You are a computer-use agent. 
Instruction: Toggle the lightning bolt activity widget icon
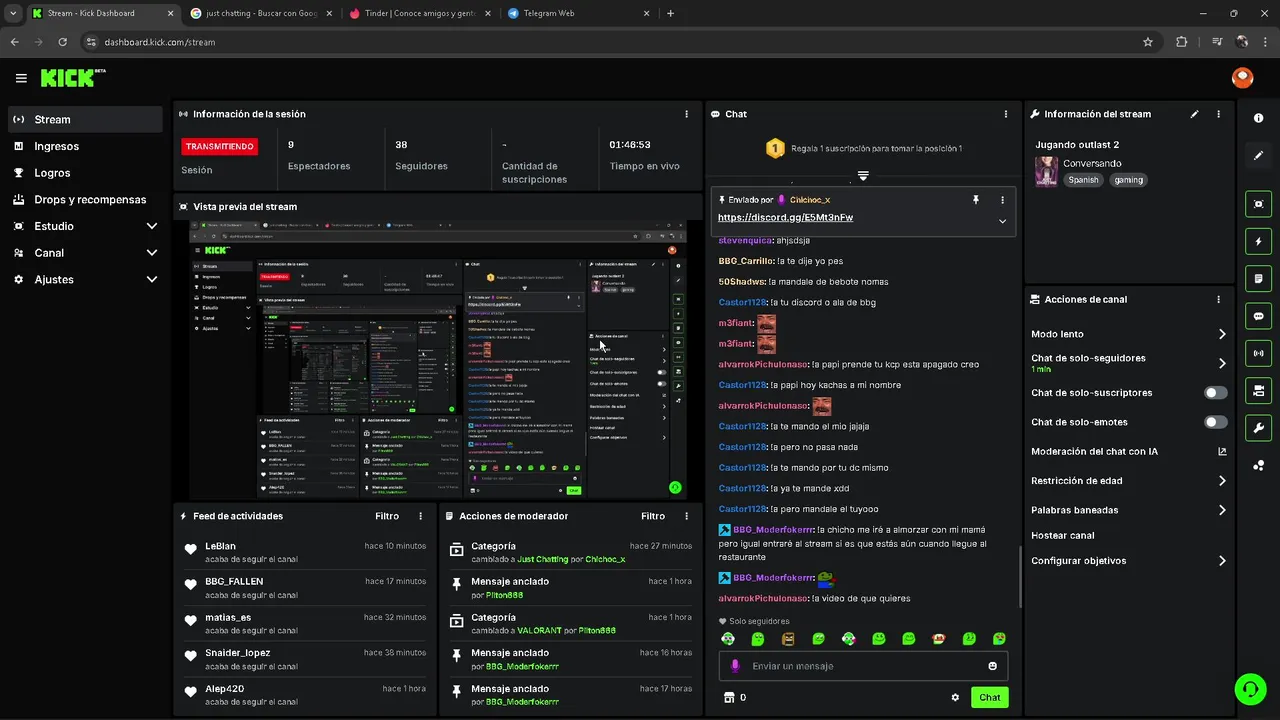[1258, 241]
